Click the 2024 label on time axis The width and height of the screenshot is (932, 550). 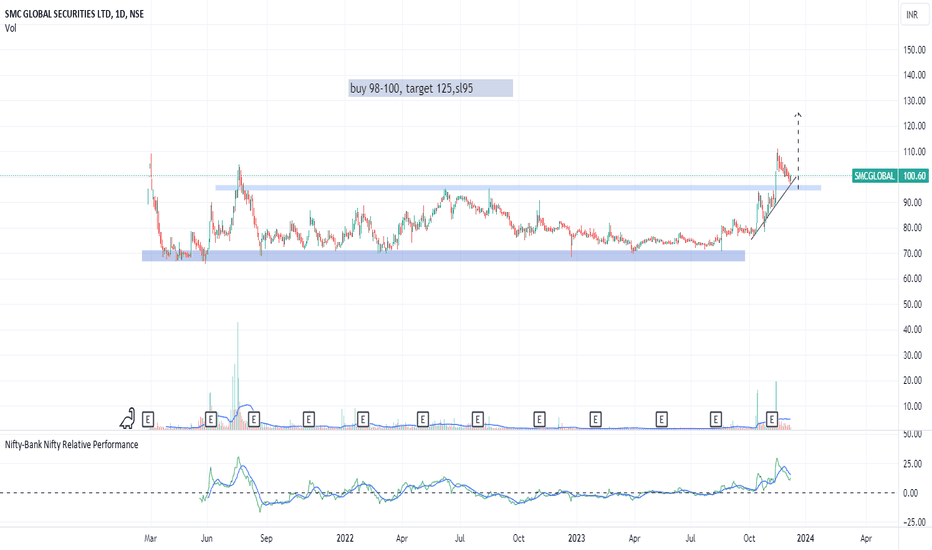pyautogui.click(x=805, y=538)
